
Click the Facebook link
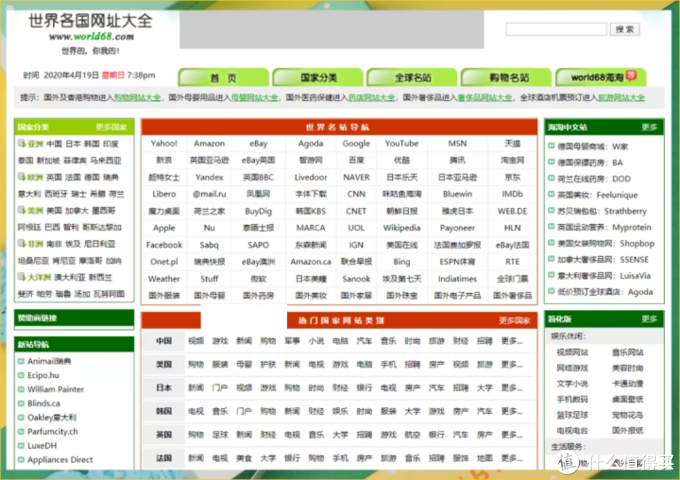click(164, 245)
